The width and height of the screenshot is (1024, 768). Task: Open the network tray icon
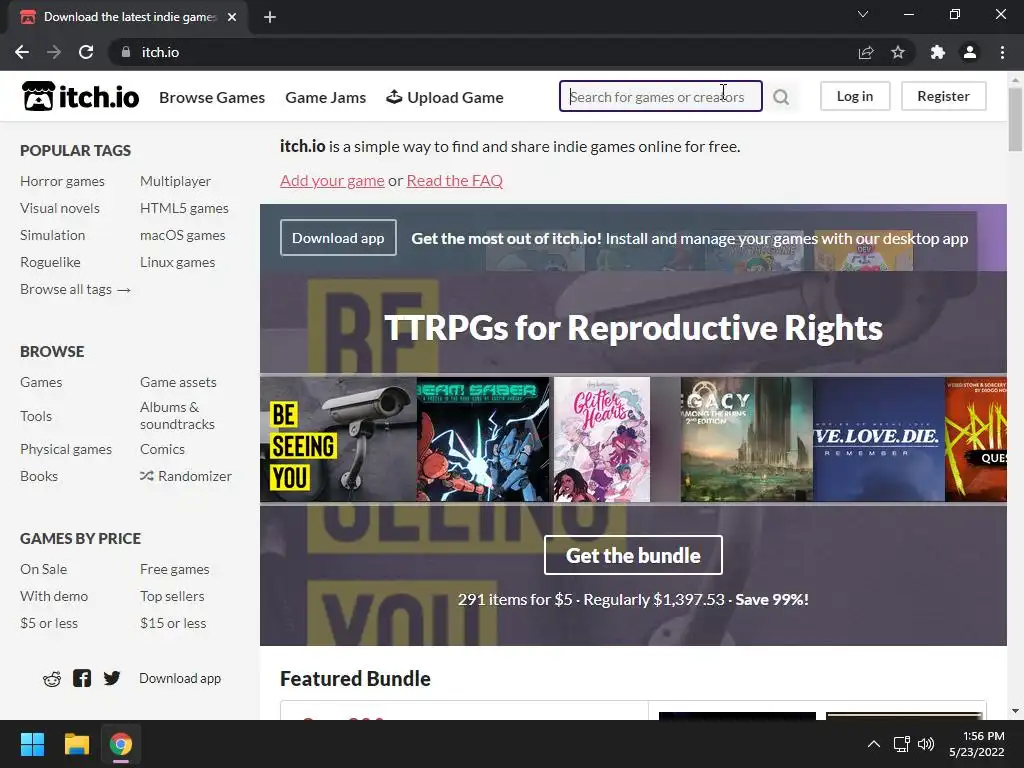coord(902,744)
